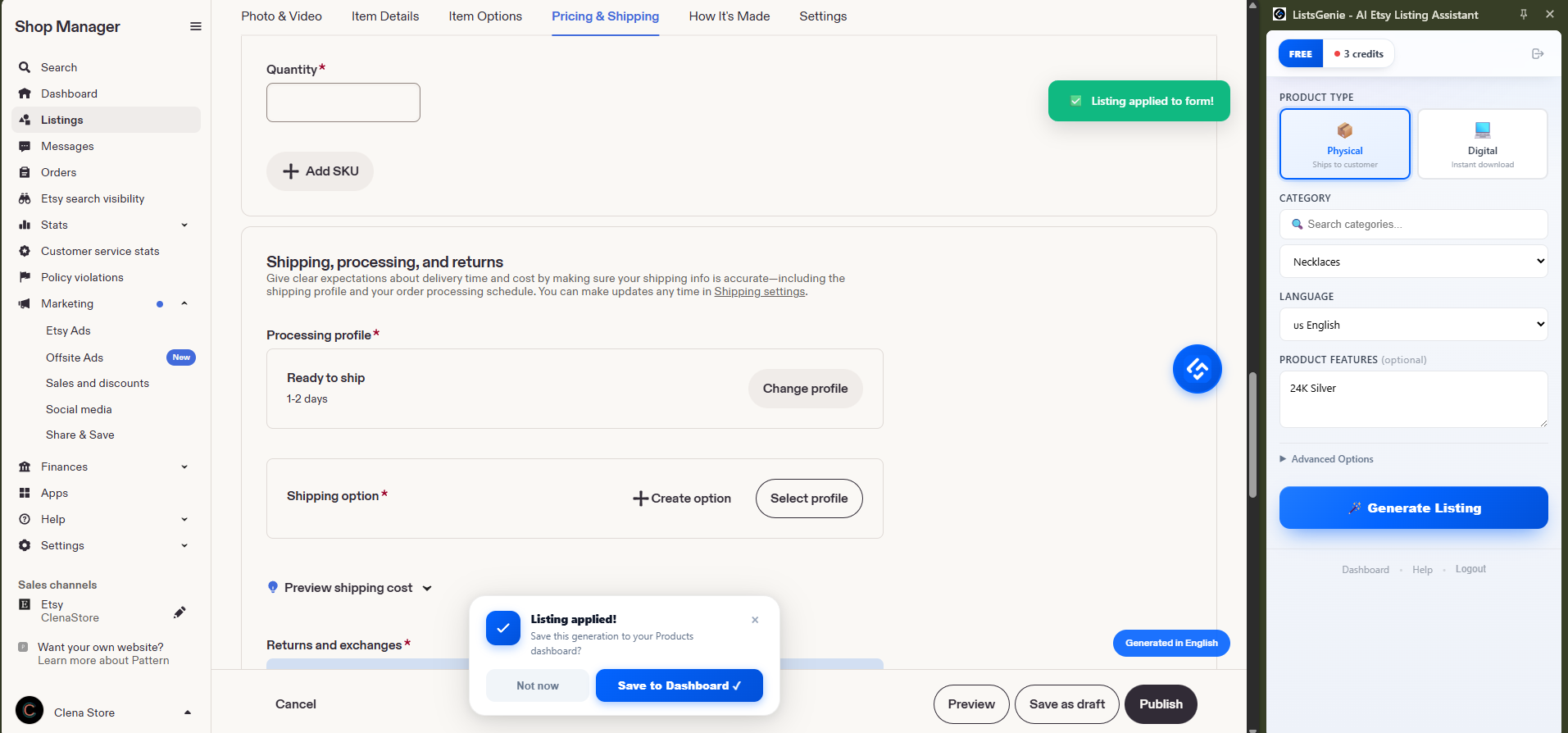The height and width of the screenshot is (733, 1568).
Task: Click Select profile for shipping
Action: [809, 499]
